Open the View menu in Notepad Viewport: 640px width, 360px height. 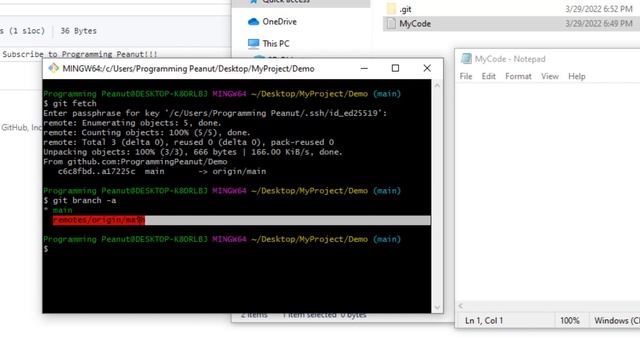[550, 76]
